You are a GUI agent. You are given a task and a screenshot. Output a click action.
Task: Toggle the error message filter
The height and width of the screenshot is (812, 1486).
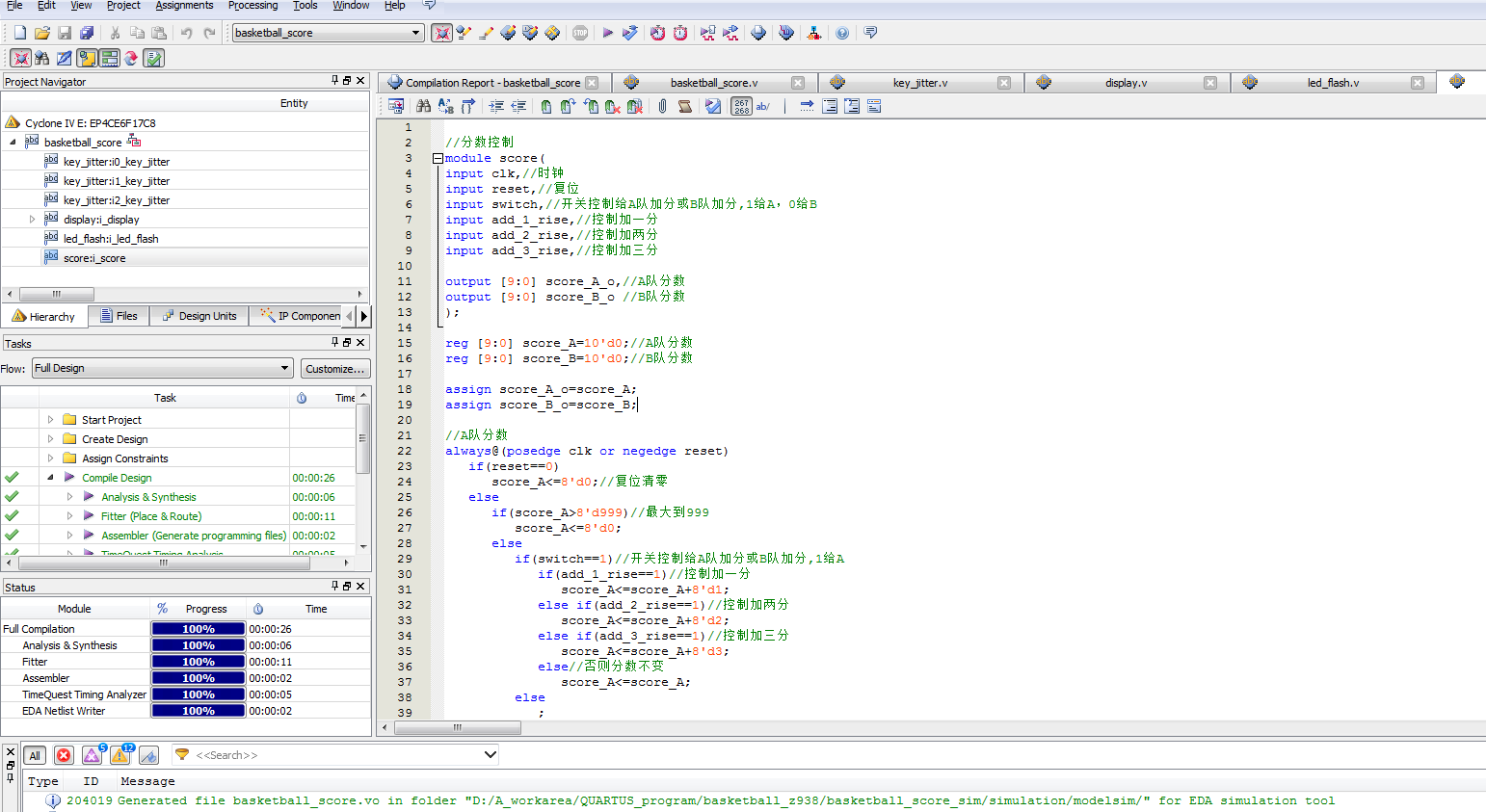click(x=64, y=755)
